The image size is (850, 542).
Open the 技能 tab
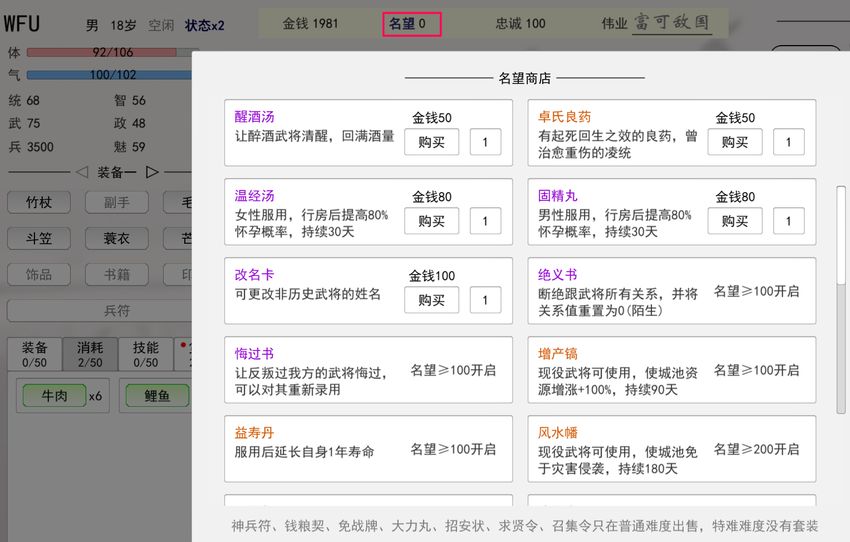coord(146,354)
